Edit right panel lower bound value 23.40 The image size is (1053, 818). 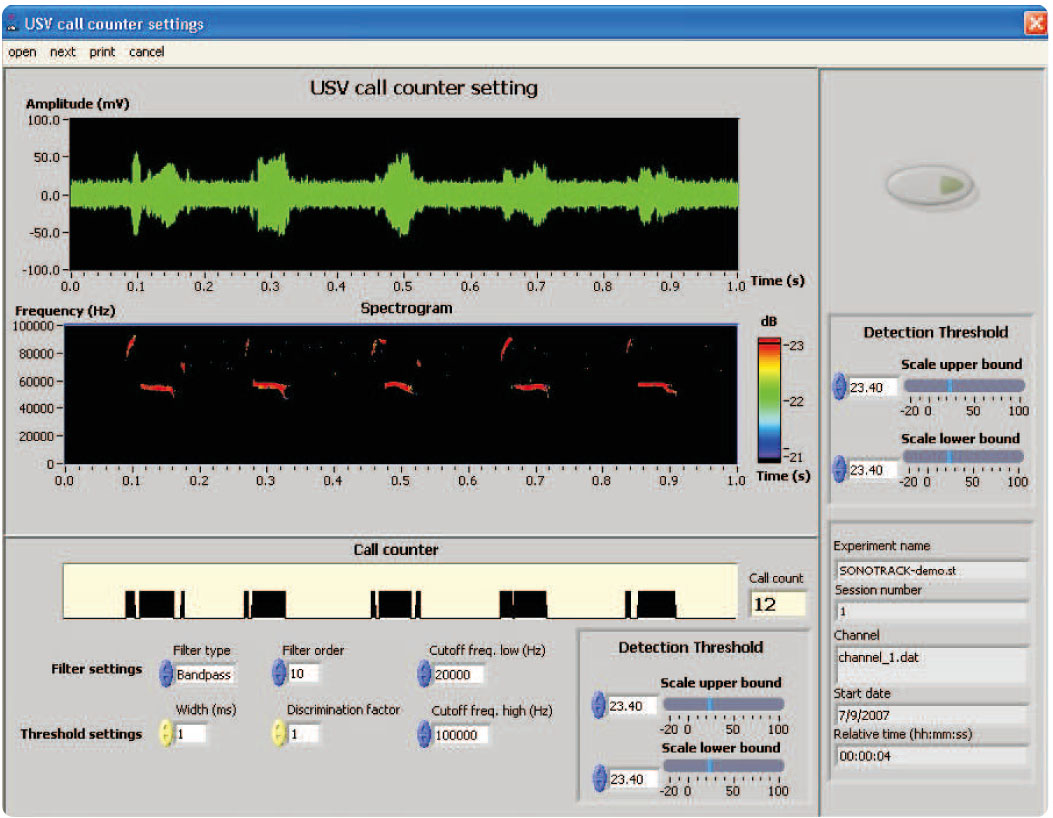[x=872, y=469]
